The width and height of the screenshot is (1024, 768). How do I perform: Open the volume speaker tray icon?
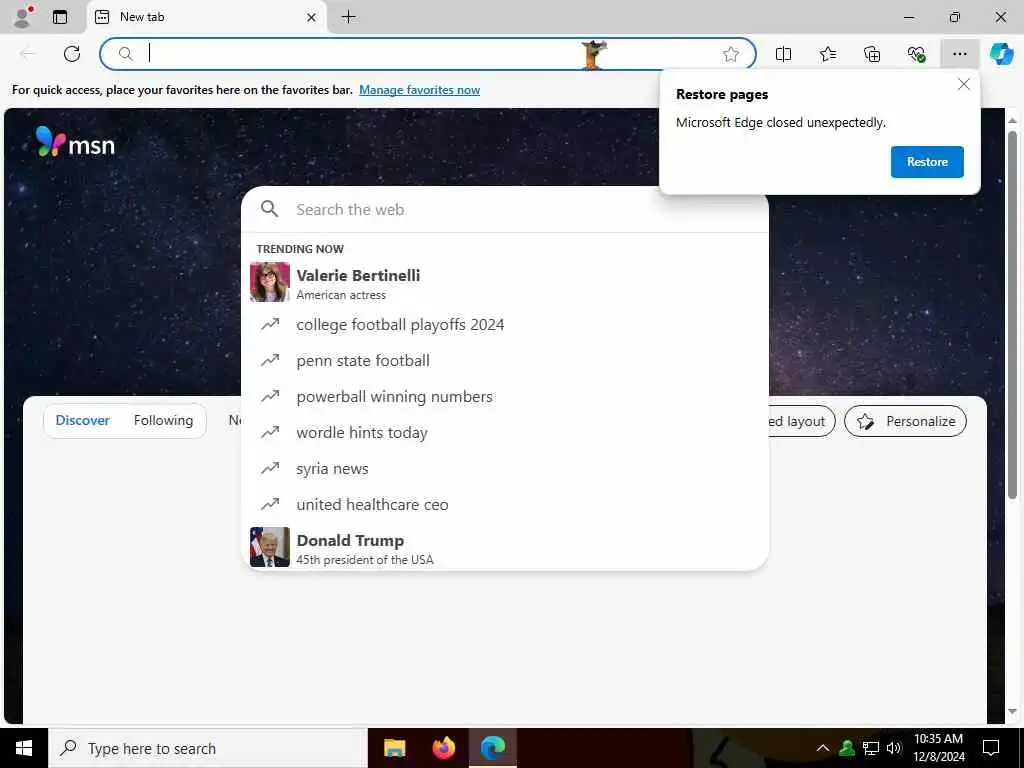[x=894, y=748]
